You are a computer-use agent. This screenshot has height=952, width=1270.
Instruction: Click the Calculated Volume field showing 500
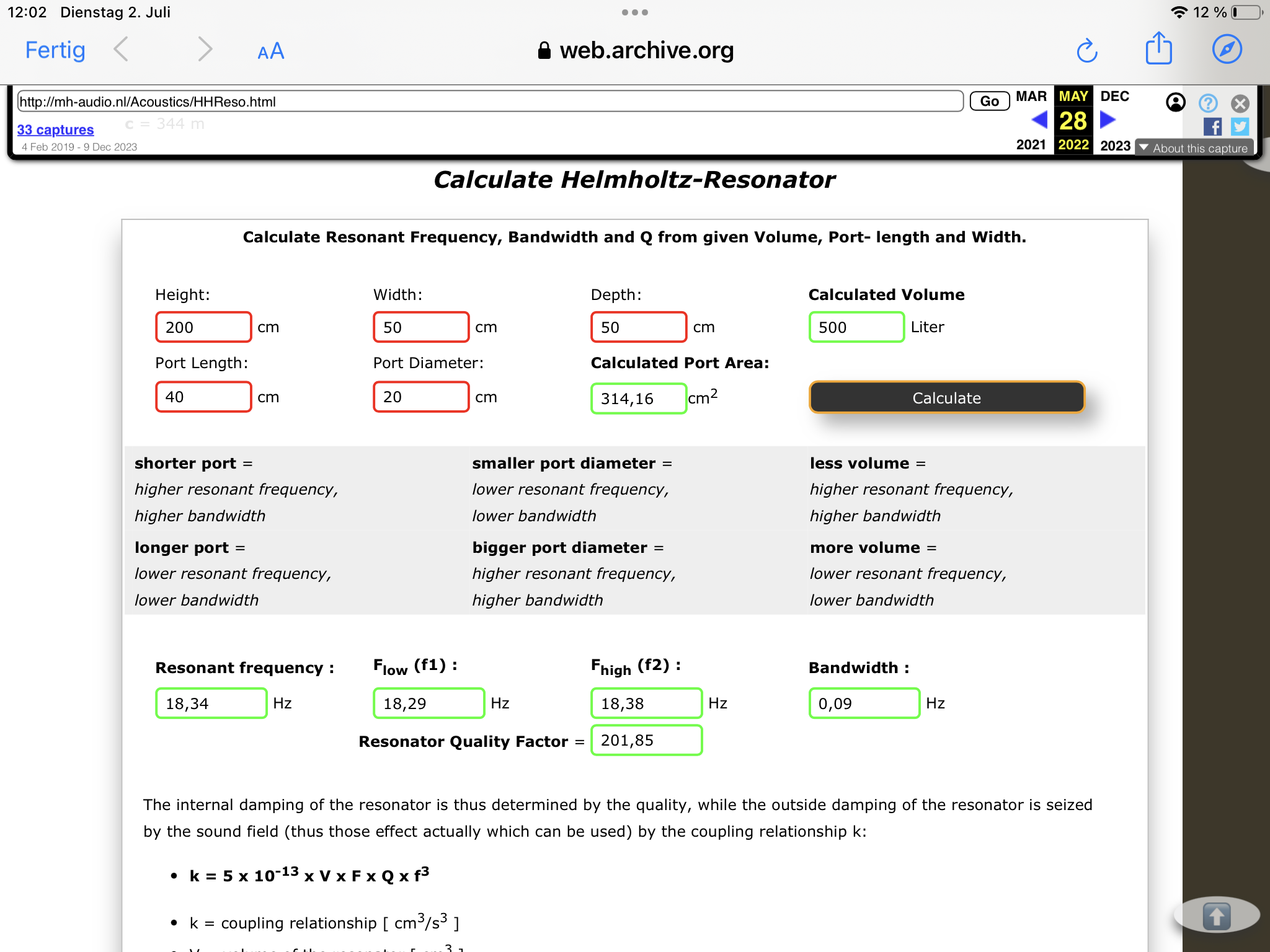856,327
